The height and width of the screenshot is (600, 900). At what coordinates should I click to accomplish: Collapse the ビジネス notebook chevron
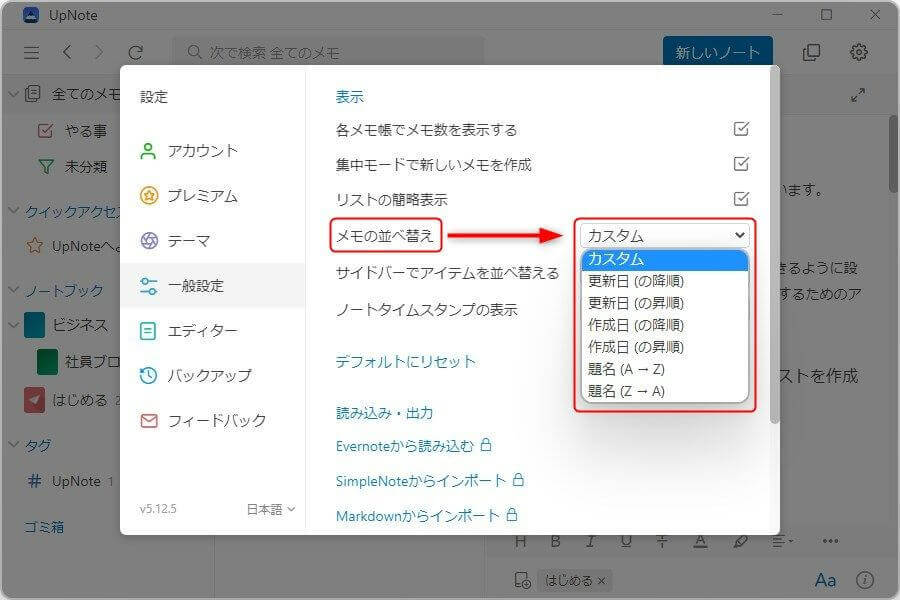14,324
